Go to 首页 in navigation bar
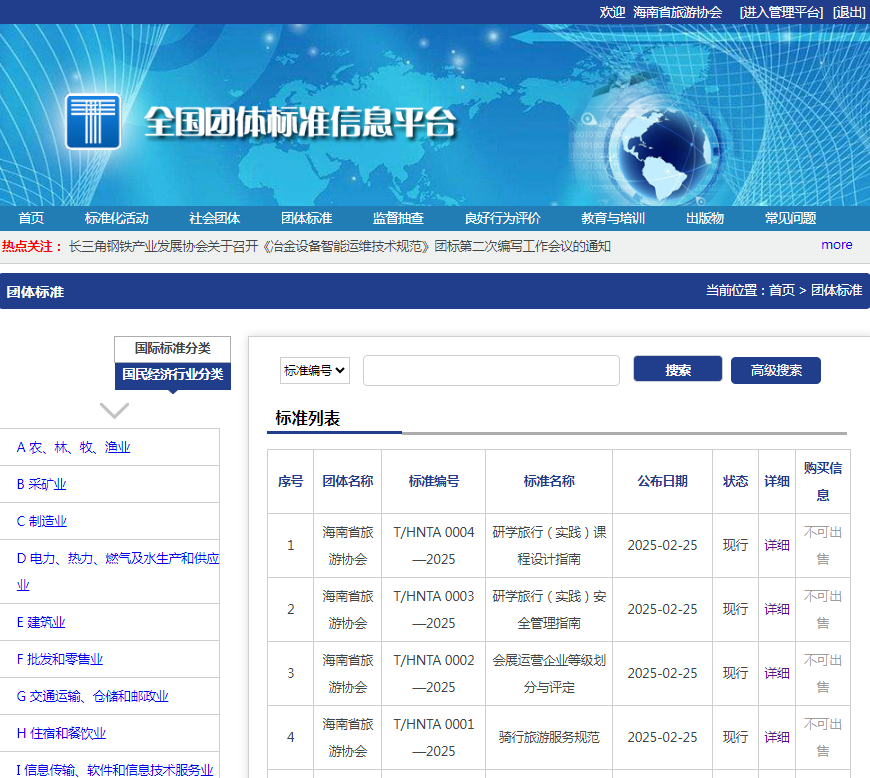Viewport: 870px width, 778px height. pyautogui.click(x=31, y=218)
